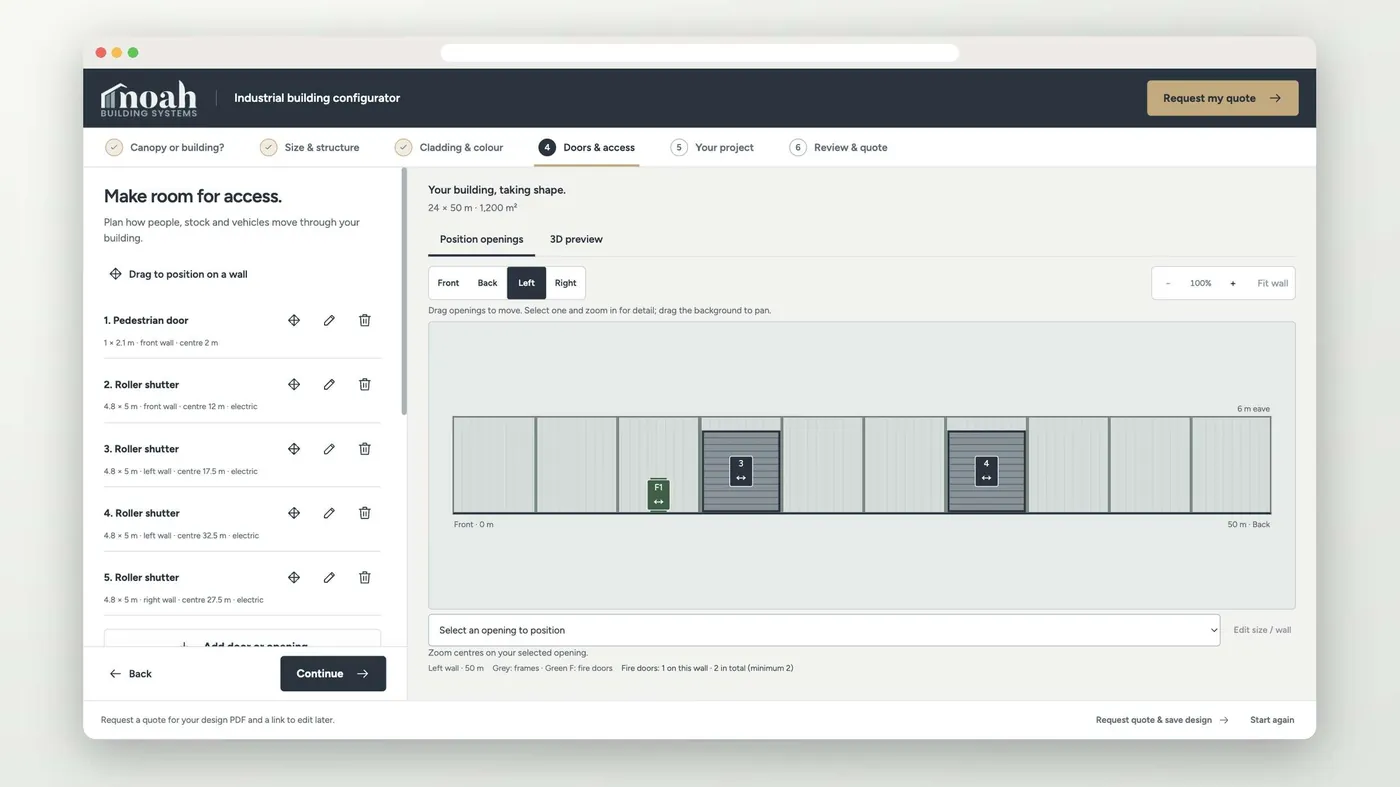The height and width of the screenshot is (787, 1400).
Task: Click Request quote & save design link
Action: (x=1162, y=720)
